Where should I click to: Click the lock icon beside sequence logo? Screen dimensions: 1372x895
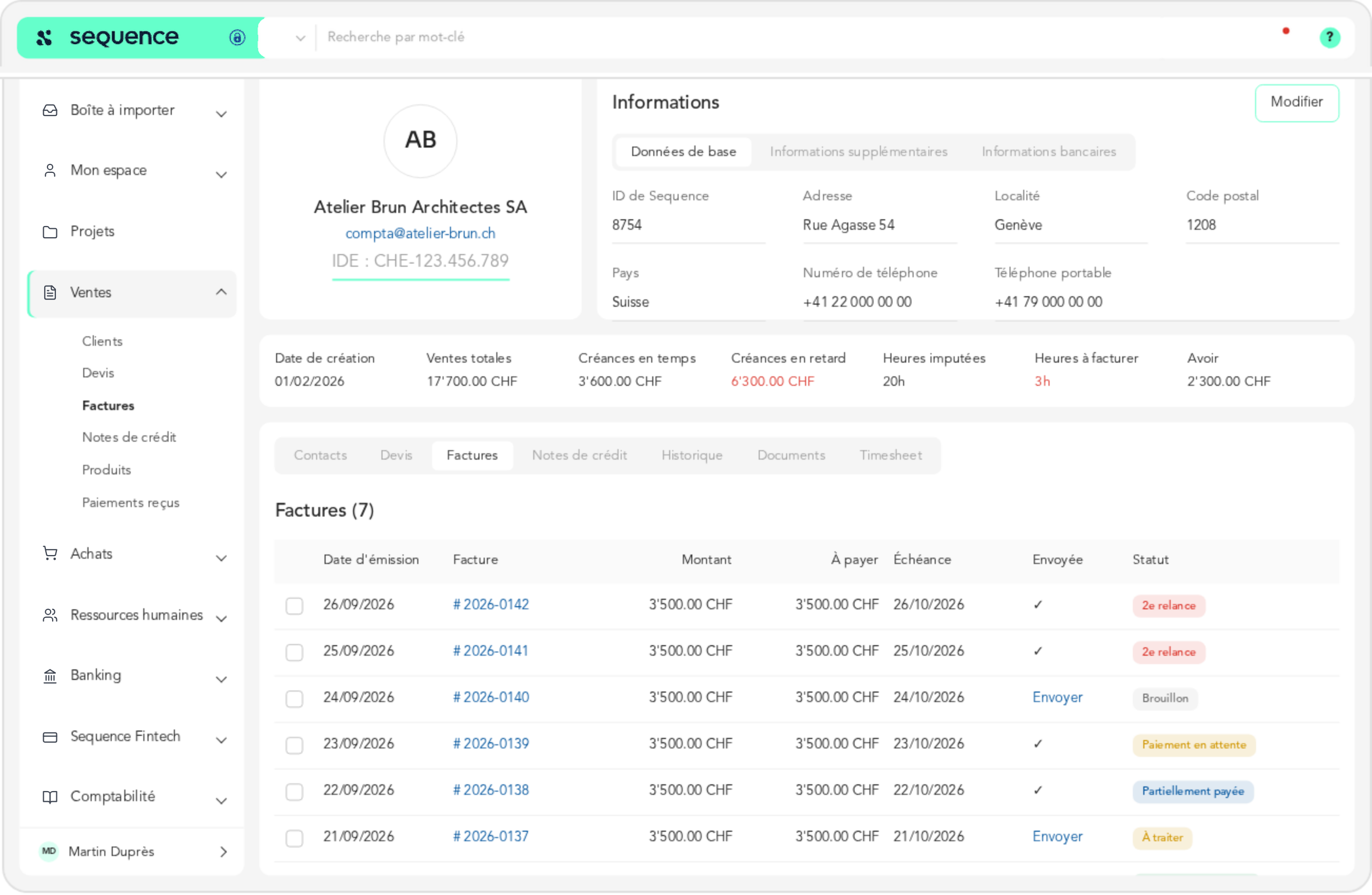[237, 37]
